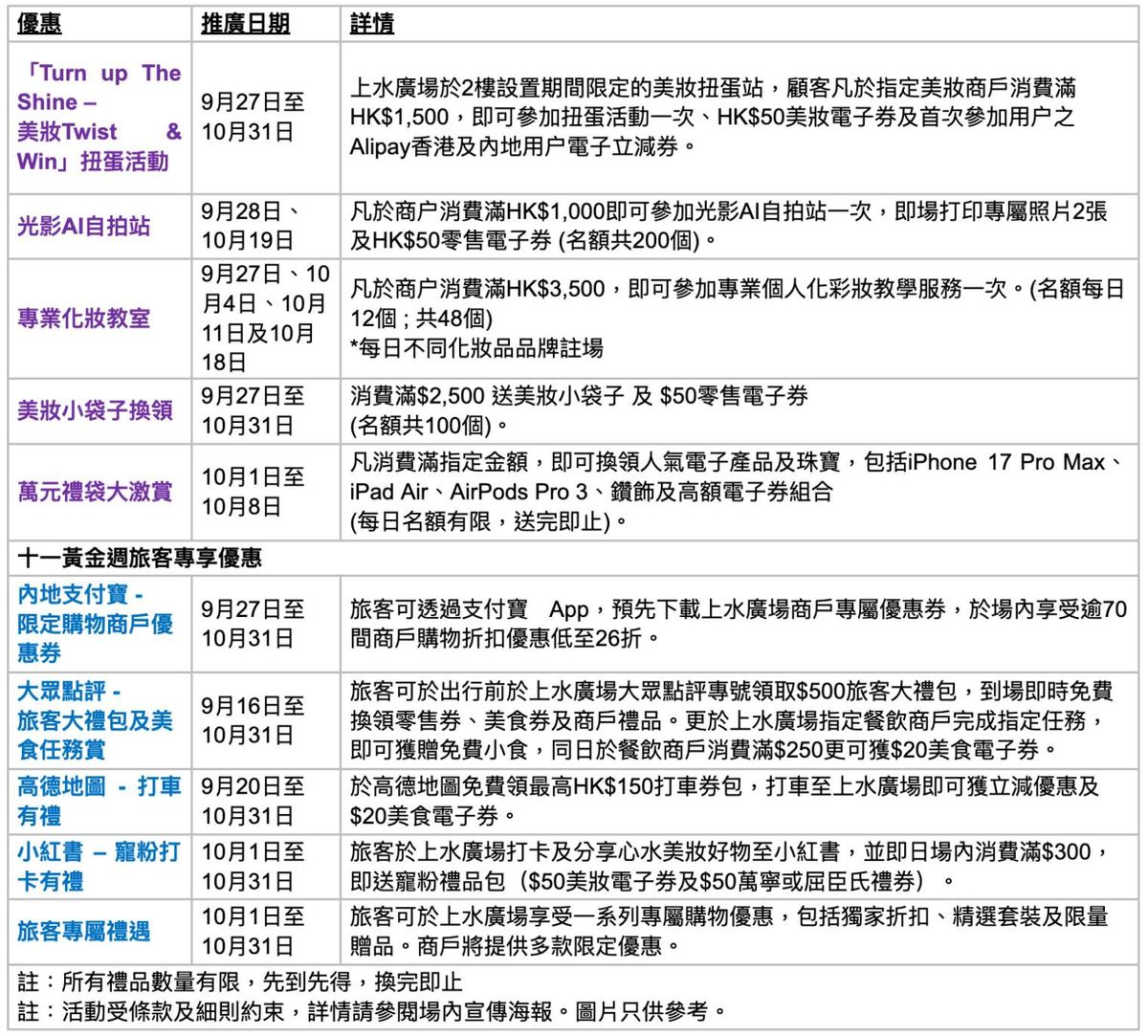
Task: Select the 內地支付寶 限定購物商戶優惠券 title
Action: (95, 624)
